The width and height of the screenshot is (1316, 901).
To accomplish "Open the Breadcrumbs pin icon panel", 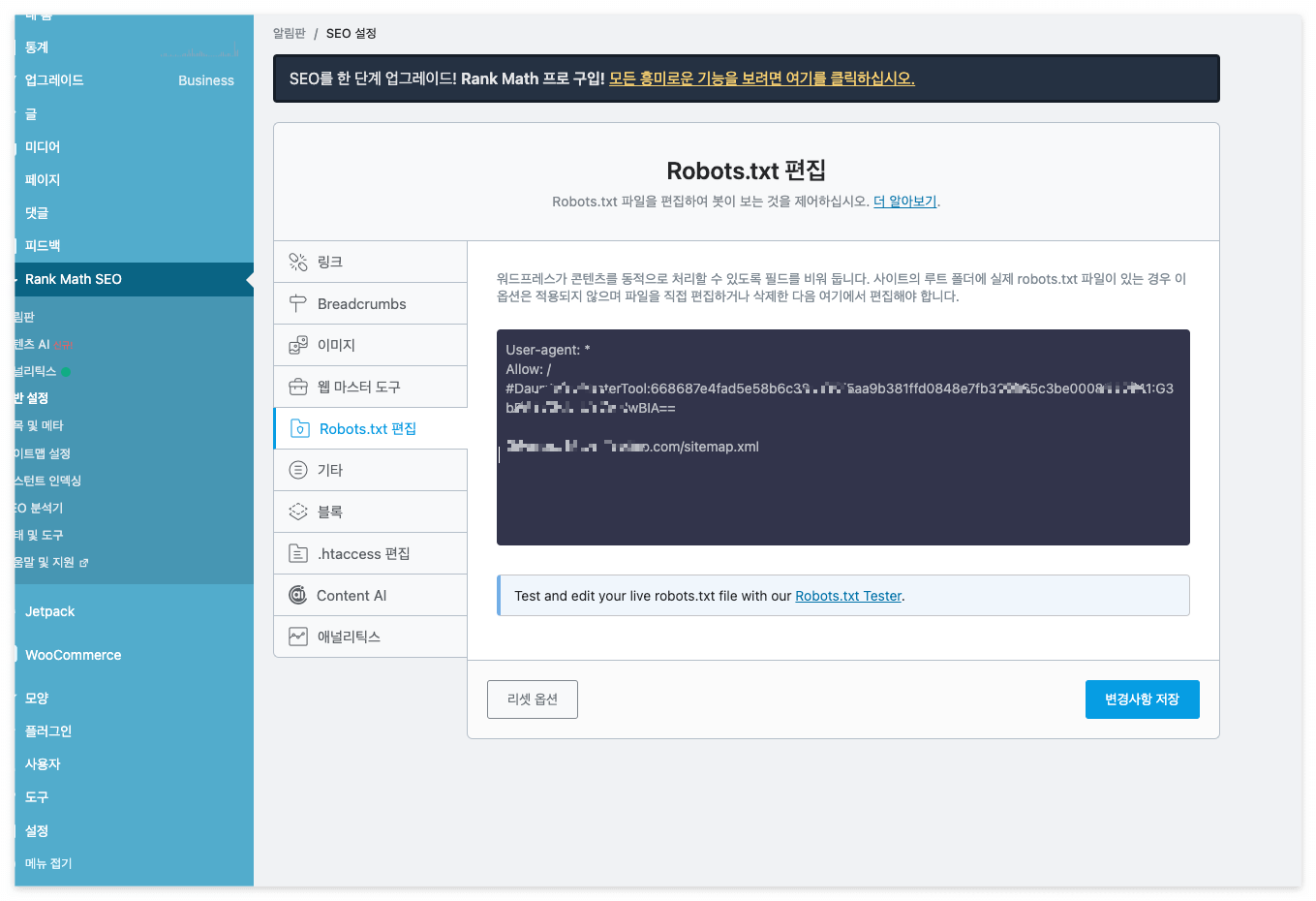I will (x=297, y=302).
